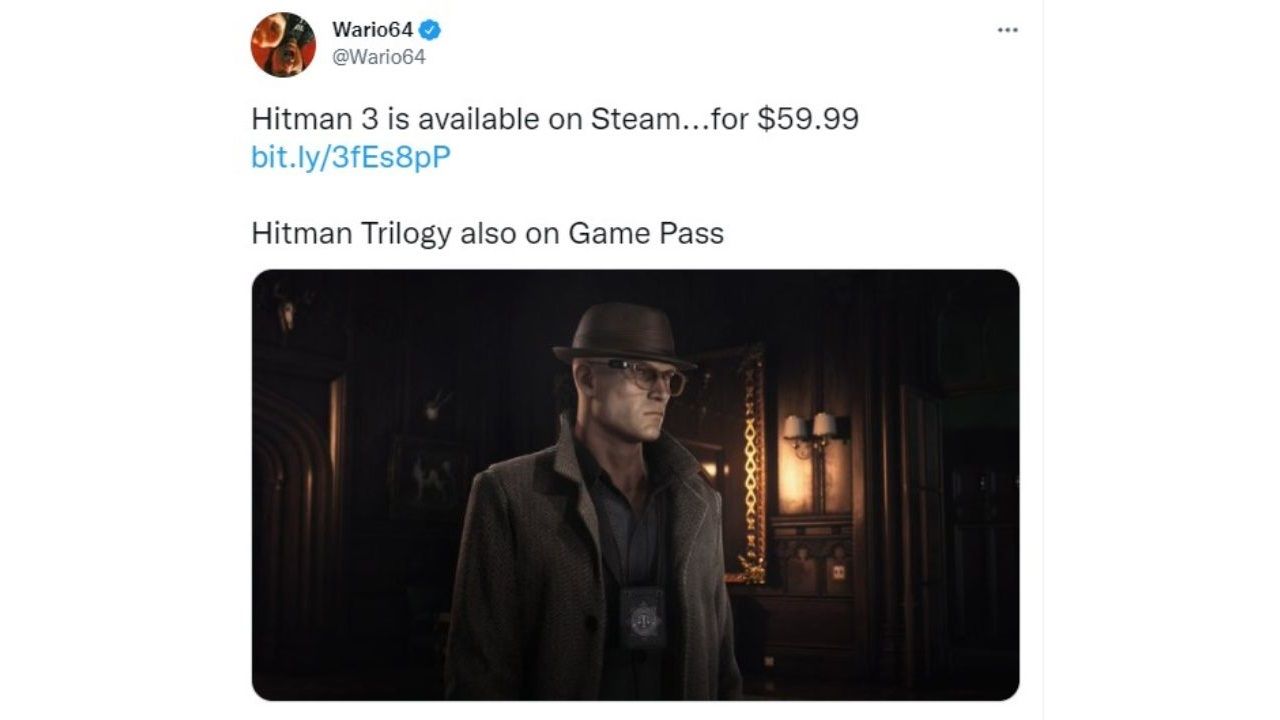
Task: Click the Wario64 display name
Action: 374,31
